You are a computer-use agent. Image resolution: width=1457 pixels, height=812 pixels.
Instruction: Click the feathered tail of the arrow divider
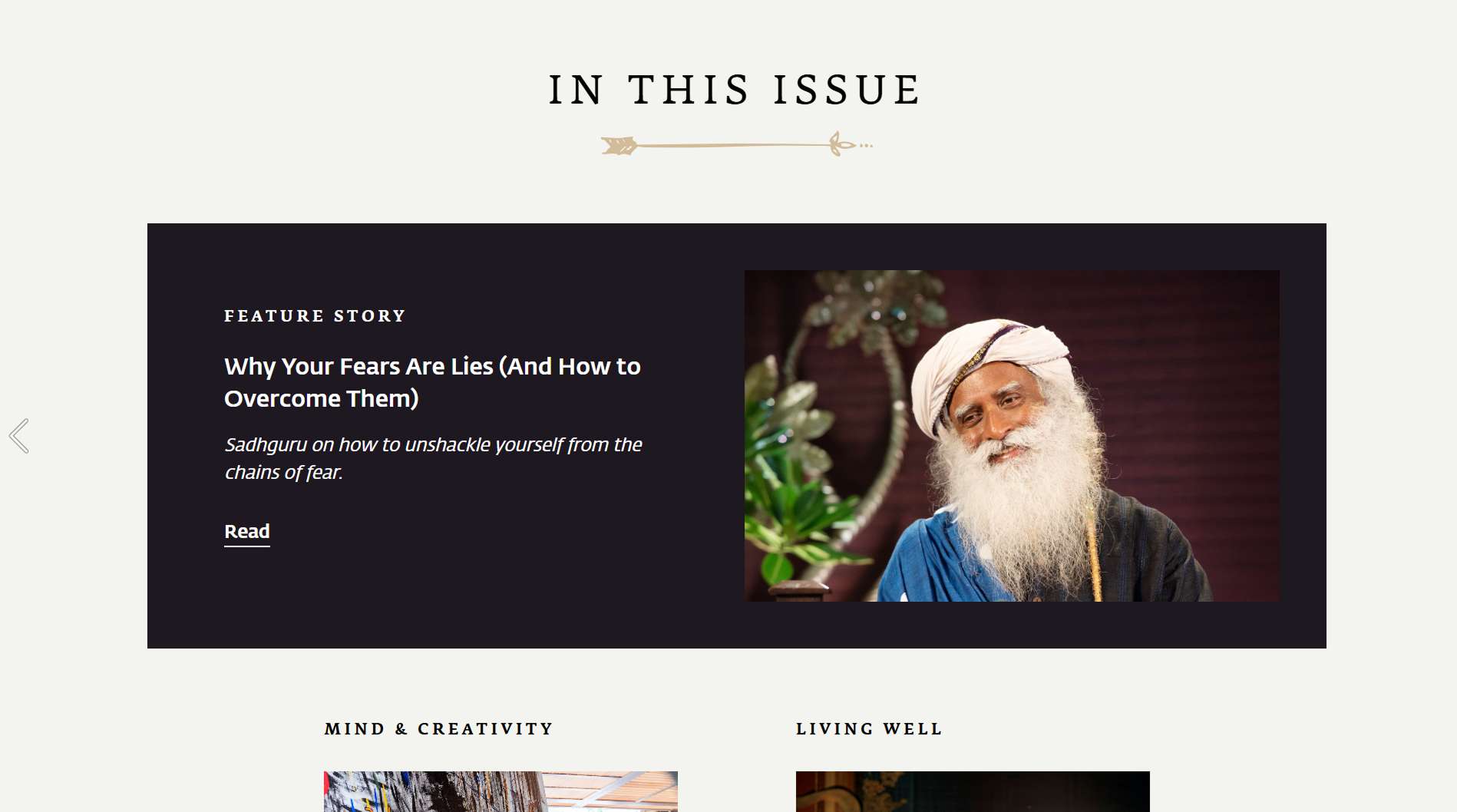(619, 145)
